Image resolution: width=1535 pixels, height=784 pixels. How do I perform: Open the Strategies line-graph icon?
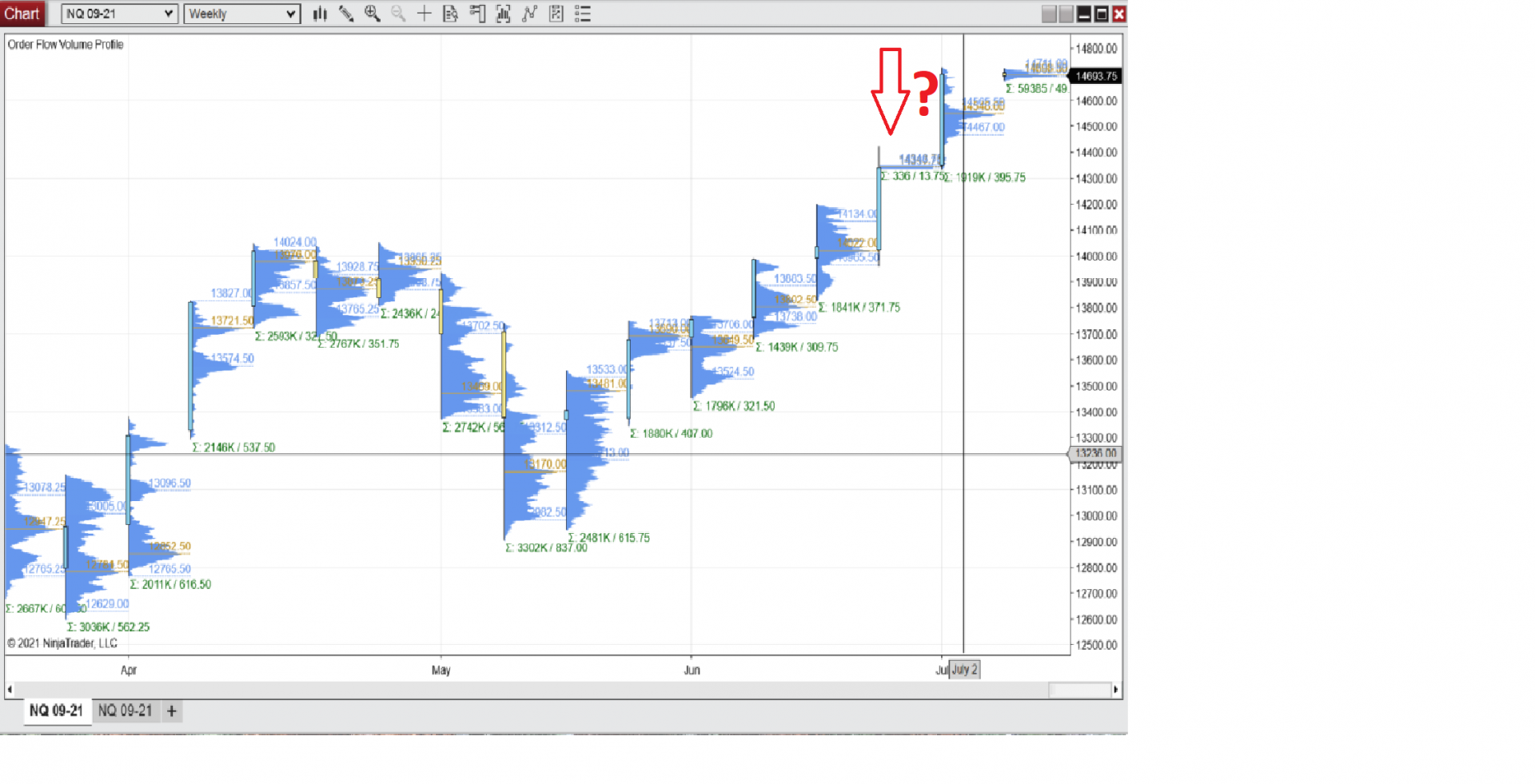click(x=529, y=14)
